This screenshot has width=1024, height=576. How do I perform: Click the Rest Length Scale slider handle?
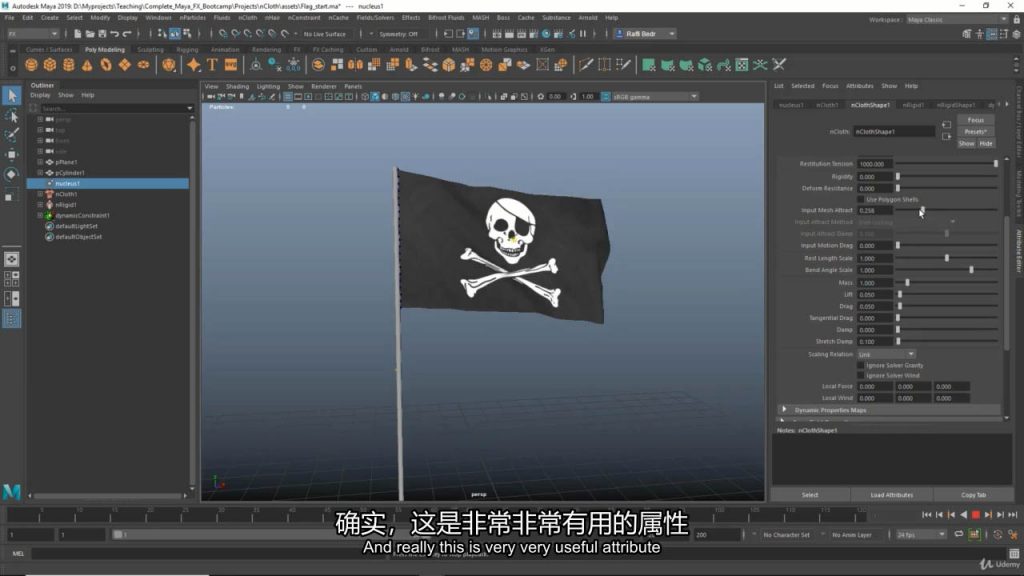pyautogui.click(x=947, y=258)
